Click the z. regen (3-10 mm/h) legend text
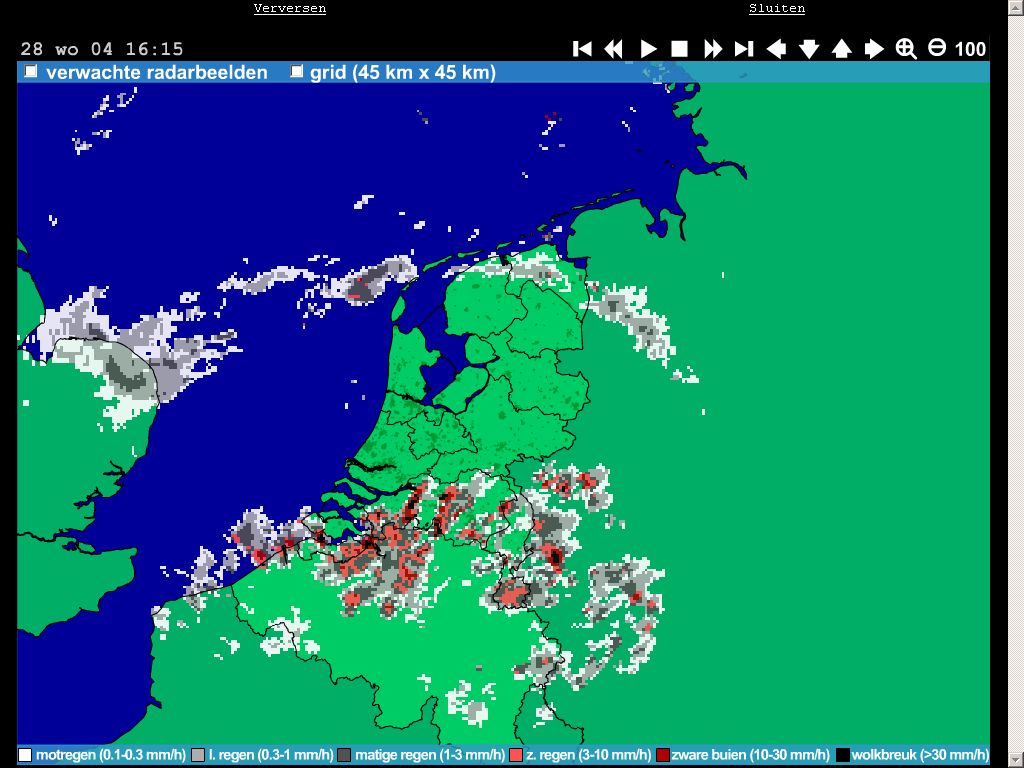This screenshot has width=1024, height=768. pos(588,755)
